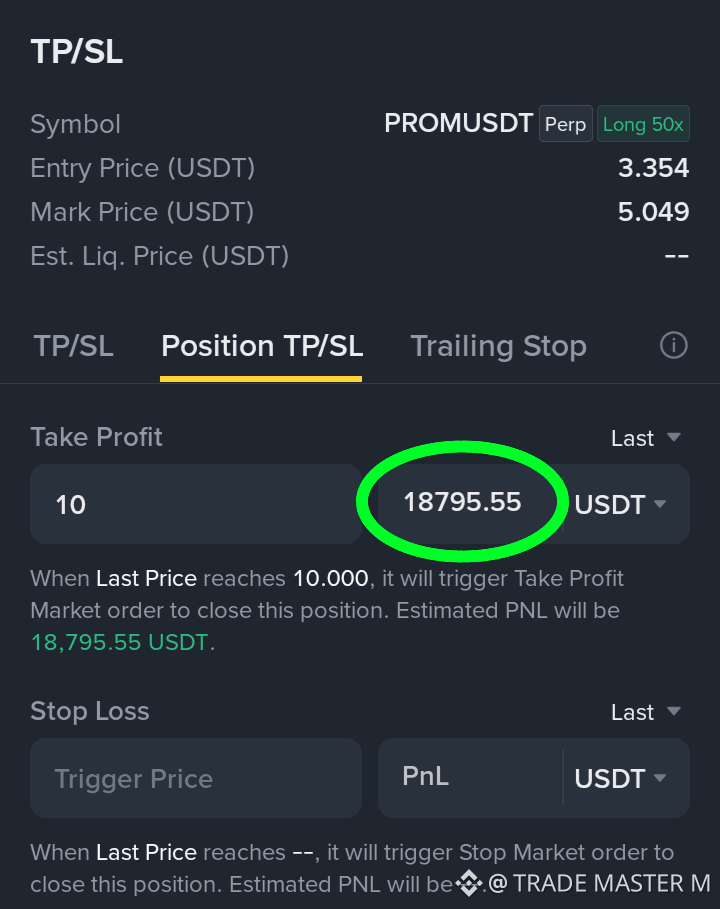
Task: Click the Stop Loss USDT arrow
Action: (660, 778)
